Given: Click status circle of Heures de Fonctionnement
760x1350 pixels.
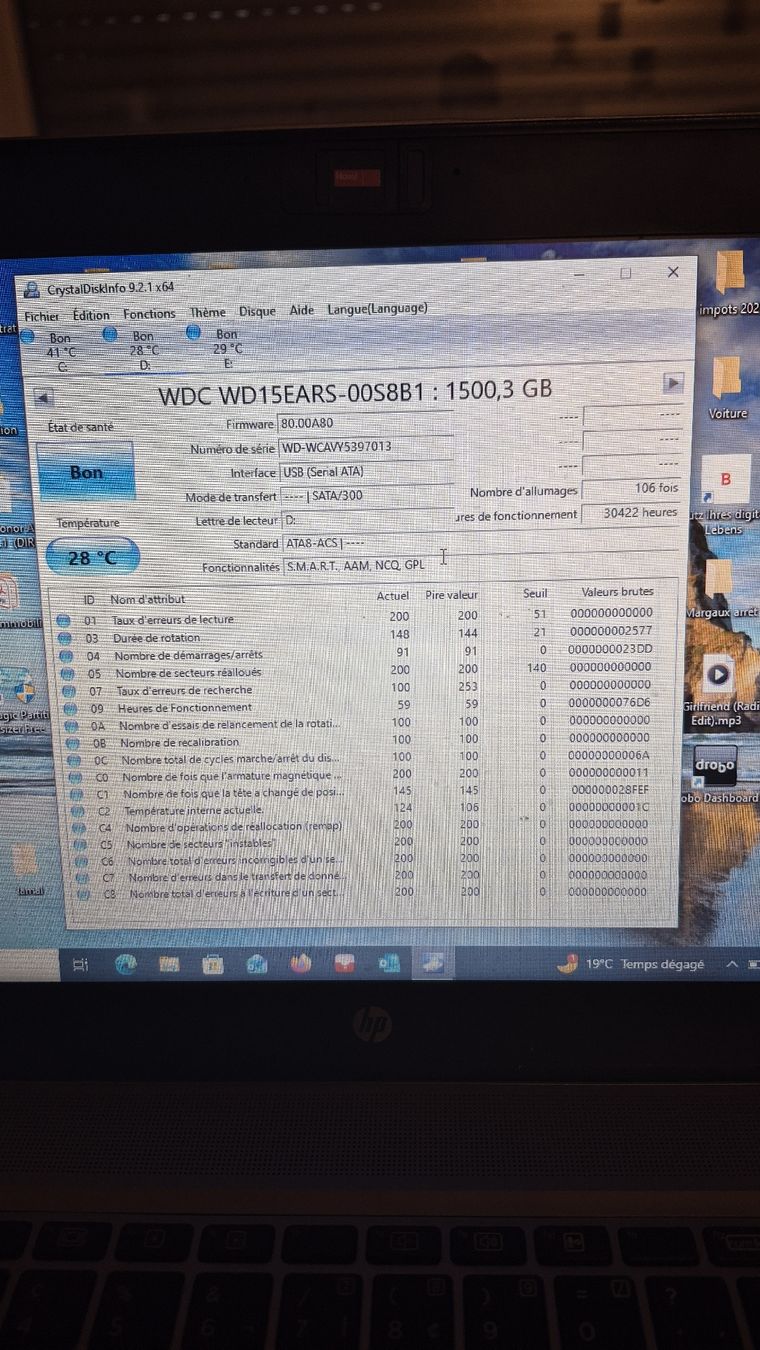Looking at the screenshot, I should click(x=69, y=708).
